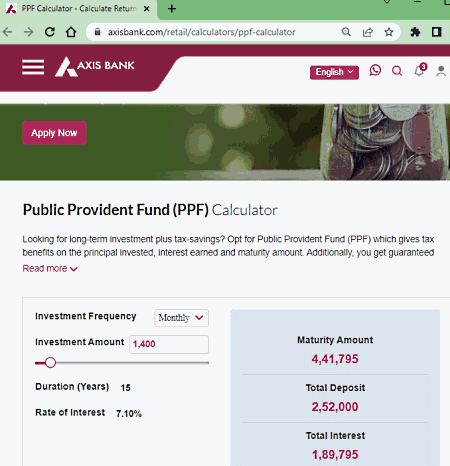
Task: Reload the page with refresh icon
Action: pos(50,32)
